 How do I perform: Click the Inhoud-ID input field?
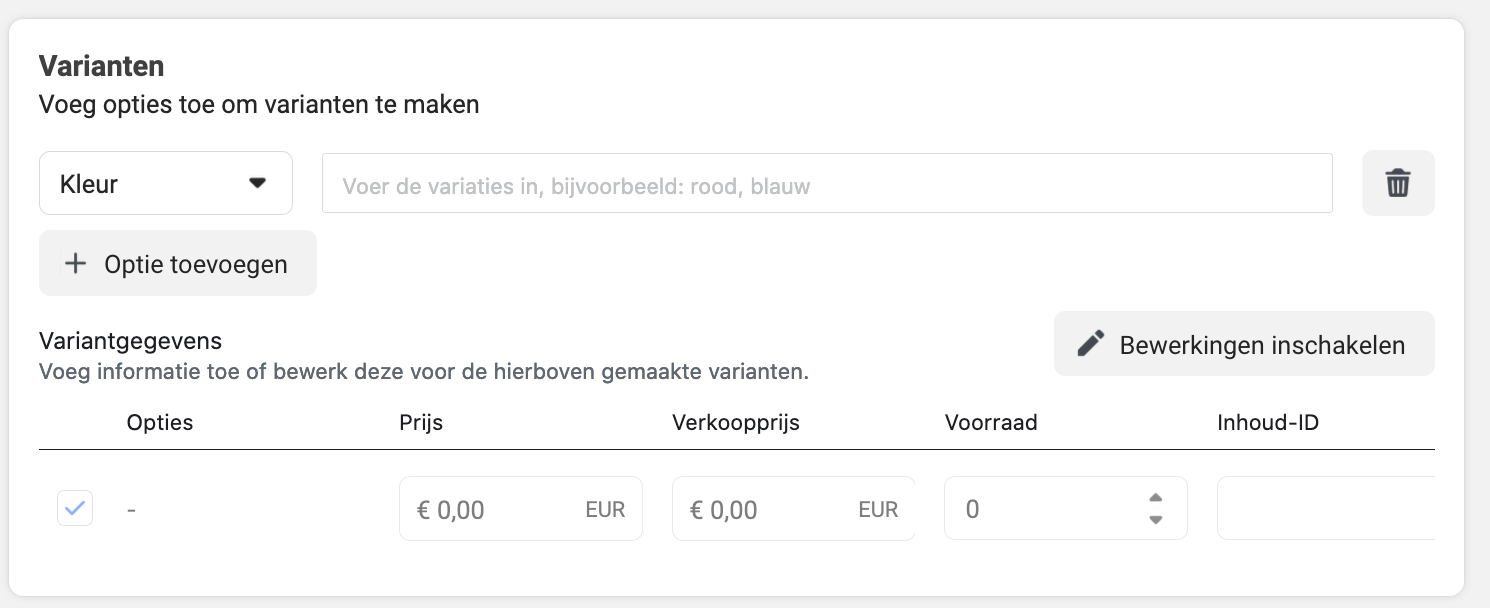point(1326,508)
